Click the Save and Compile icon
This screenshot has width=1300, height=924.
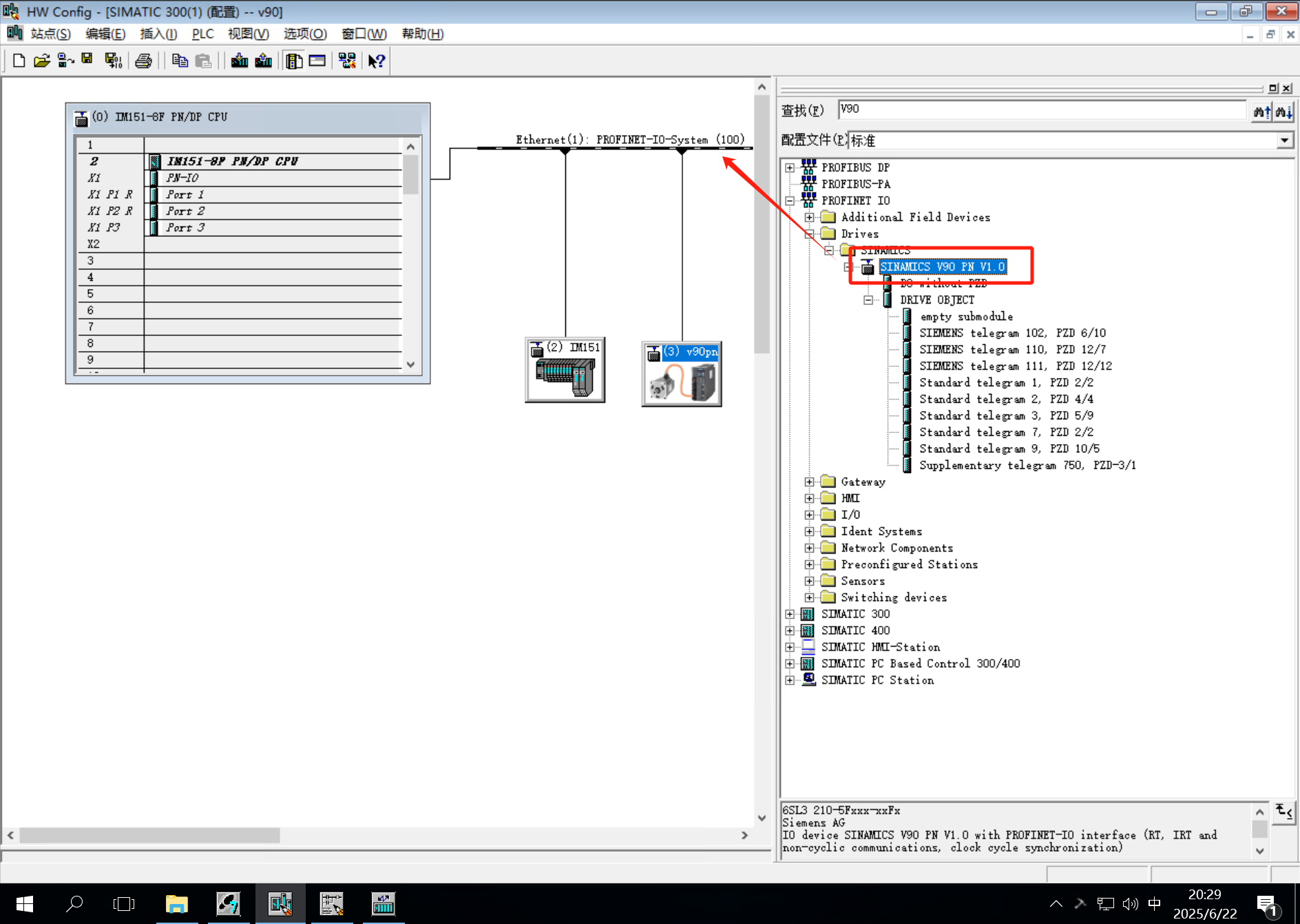pos(113,61)
